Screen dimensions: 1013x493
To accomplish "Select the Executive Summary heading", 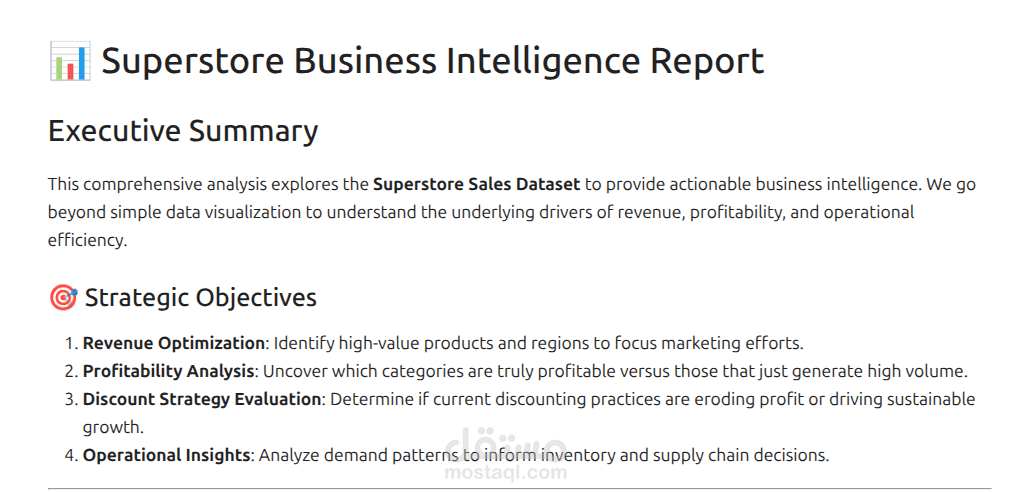I will coord(183,131).
